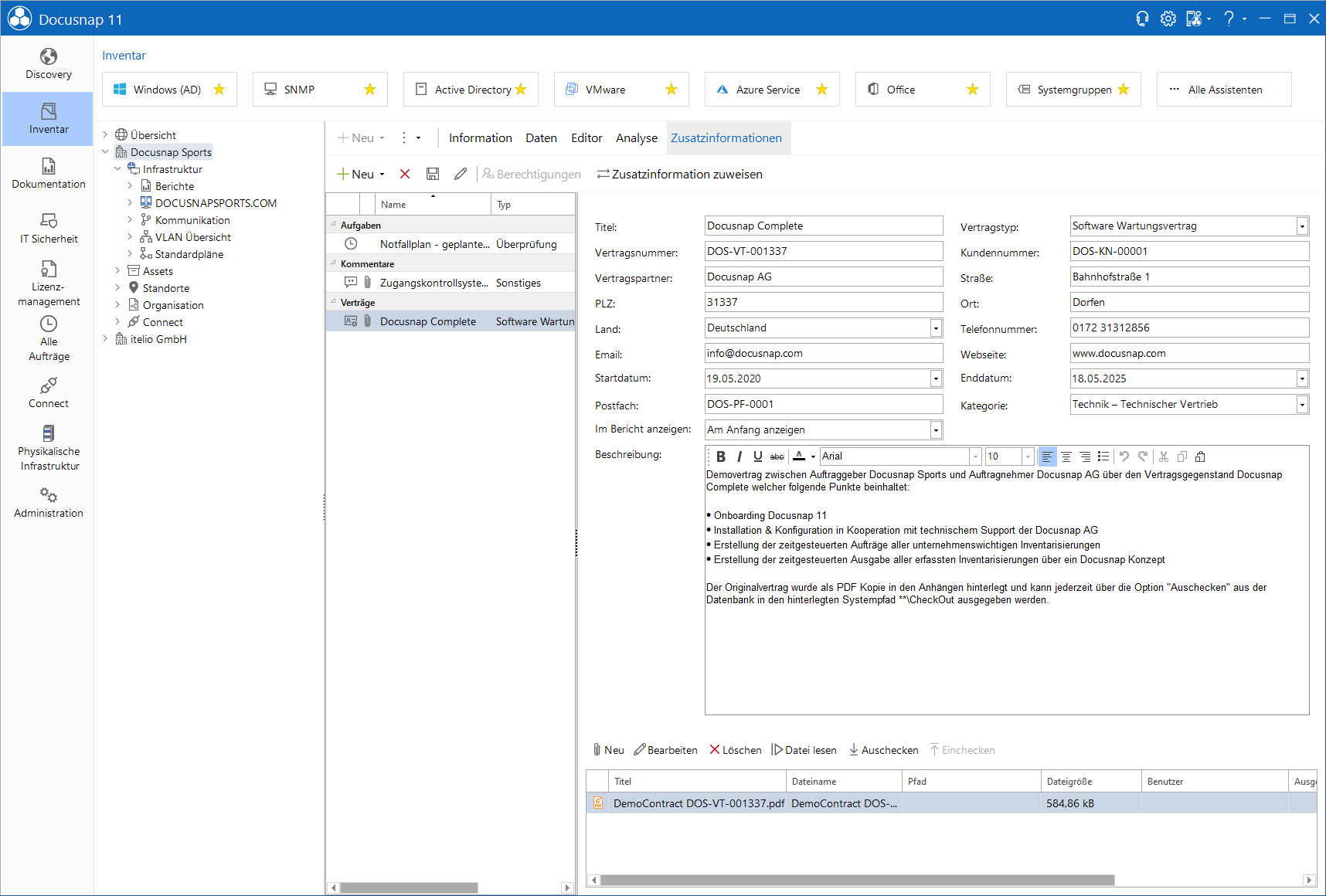
Task: Toggle Windows (AD) favorite star
Action: (x=219, y=90)
